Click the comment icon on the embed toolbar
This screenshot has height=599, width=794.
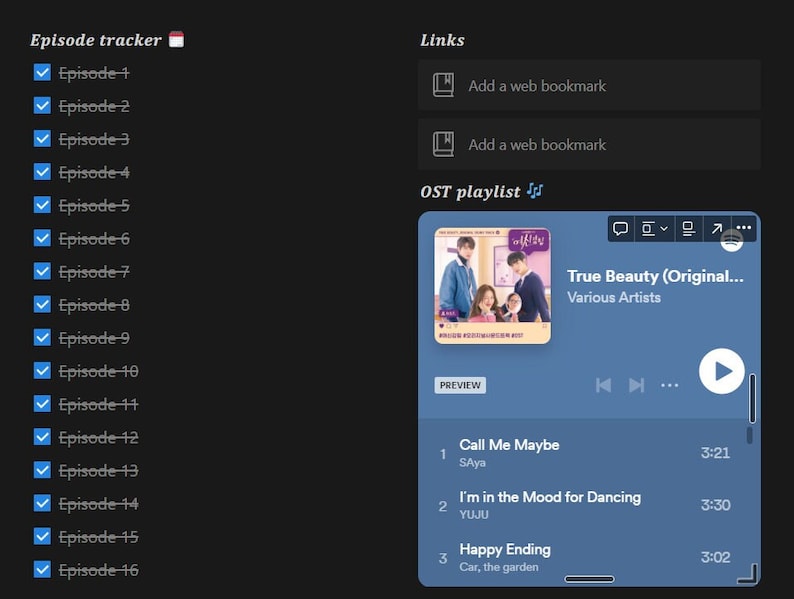point(620,228)
